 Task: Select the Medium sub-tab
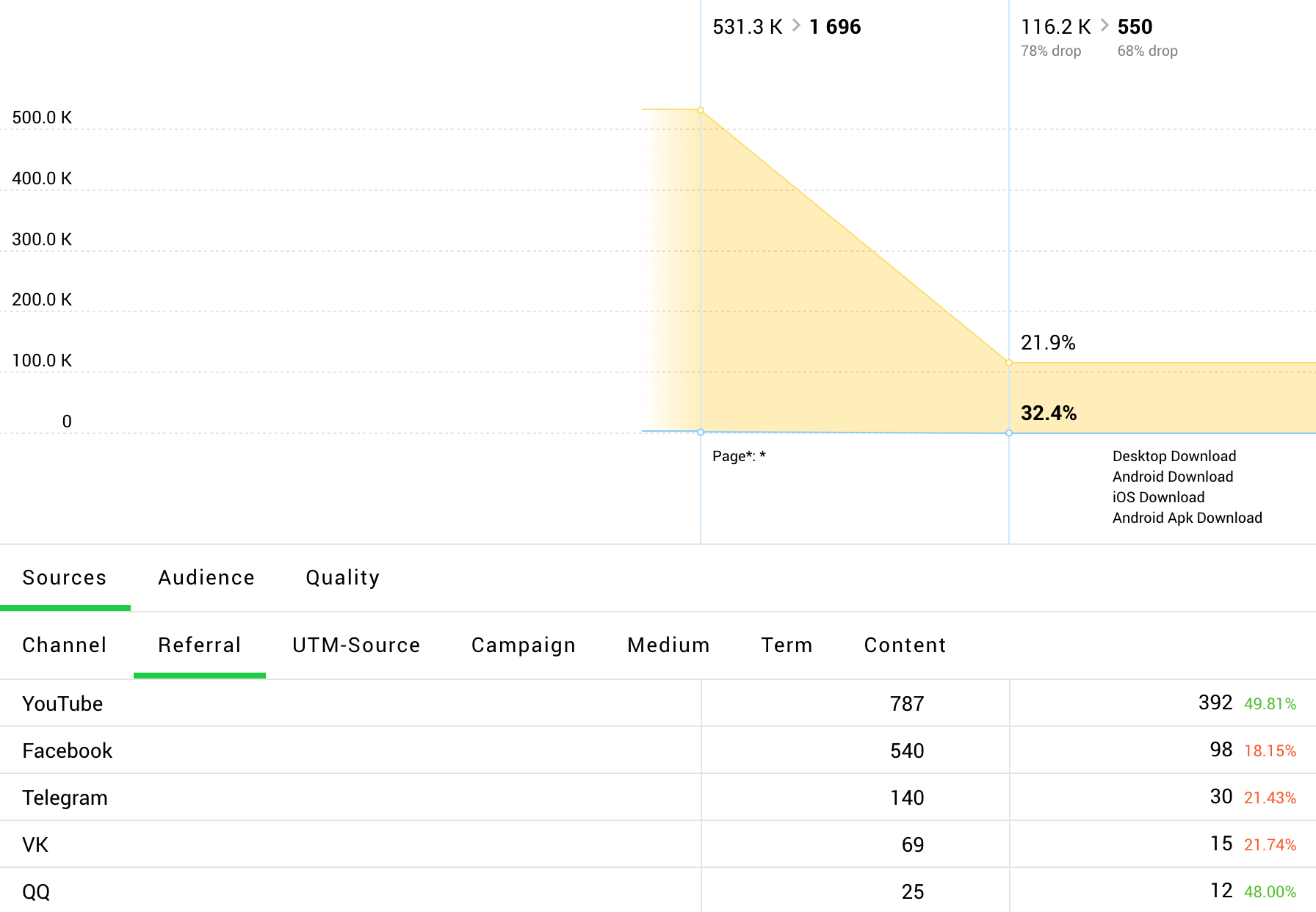coord(668,645)
